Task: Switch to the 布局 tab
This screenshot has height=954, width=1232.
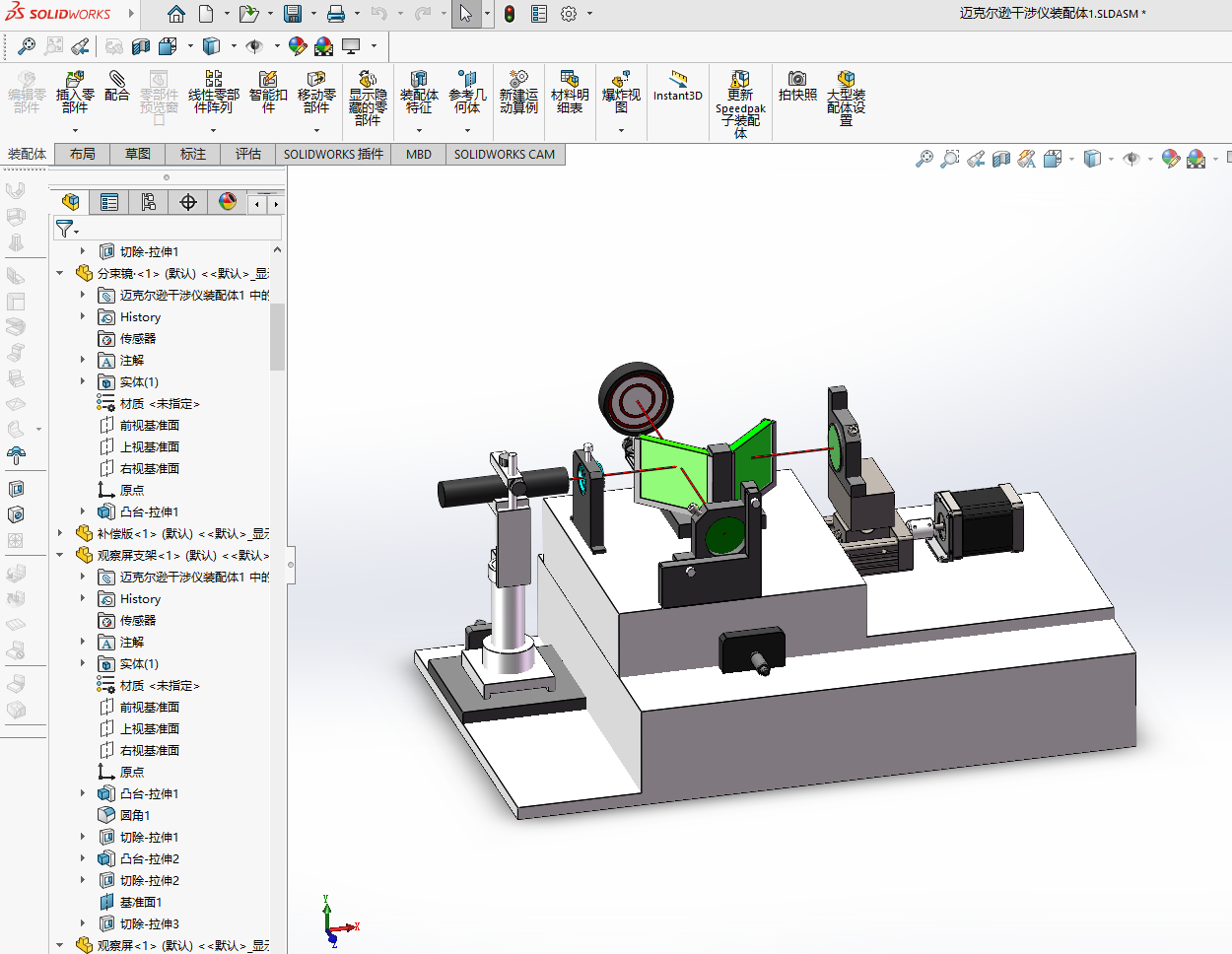Action: pyautogui.click(x=83, y=154)
